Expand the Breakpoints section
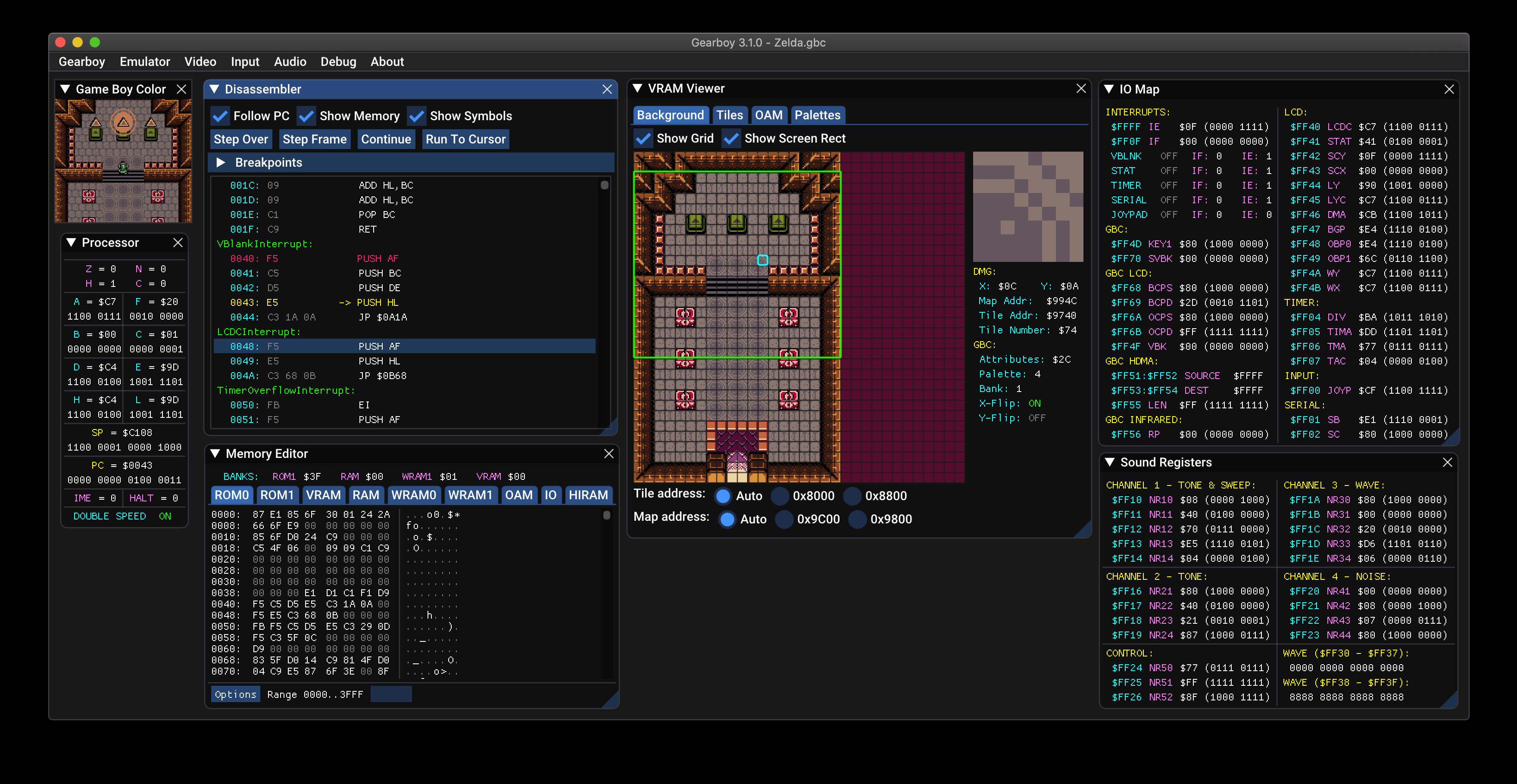 pyautogui.click(x=222, y=162)
